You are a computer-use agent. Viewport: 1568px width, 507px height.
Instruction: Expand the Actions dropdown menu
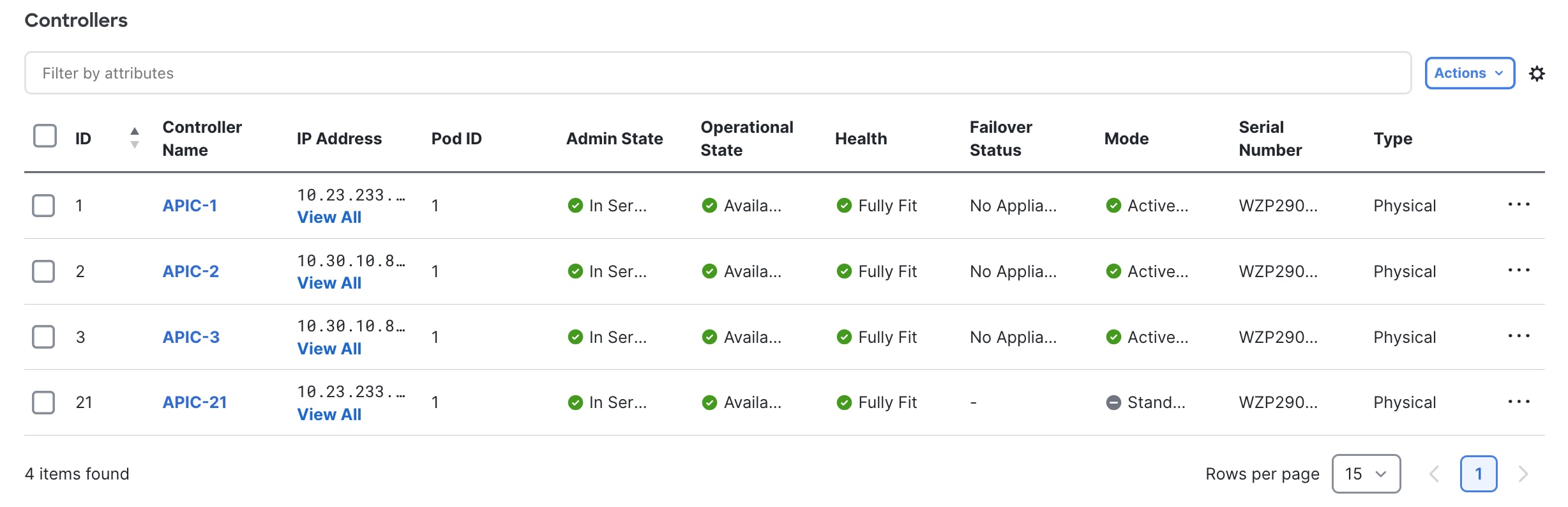coord(1469,73)
